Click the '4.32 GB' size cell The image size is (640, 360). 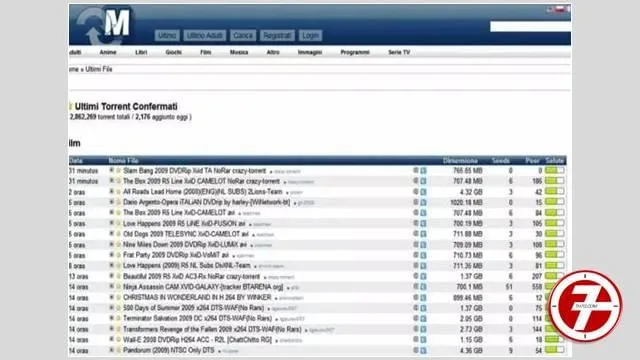(x=471, y=192)
